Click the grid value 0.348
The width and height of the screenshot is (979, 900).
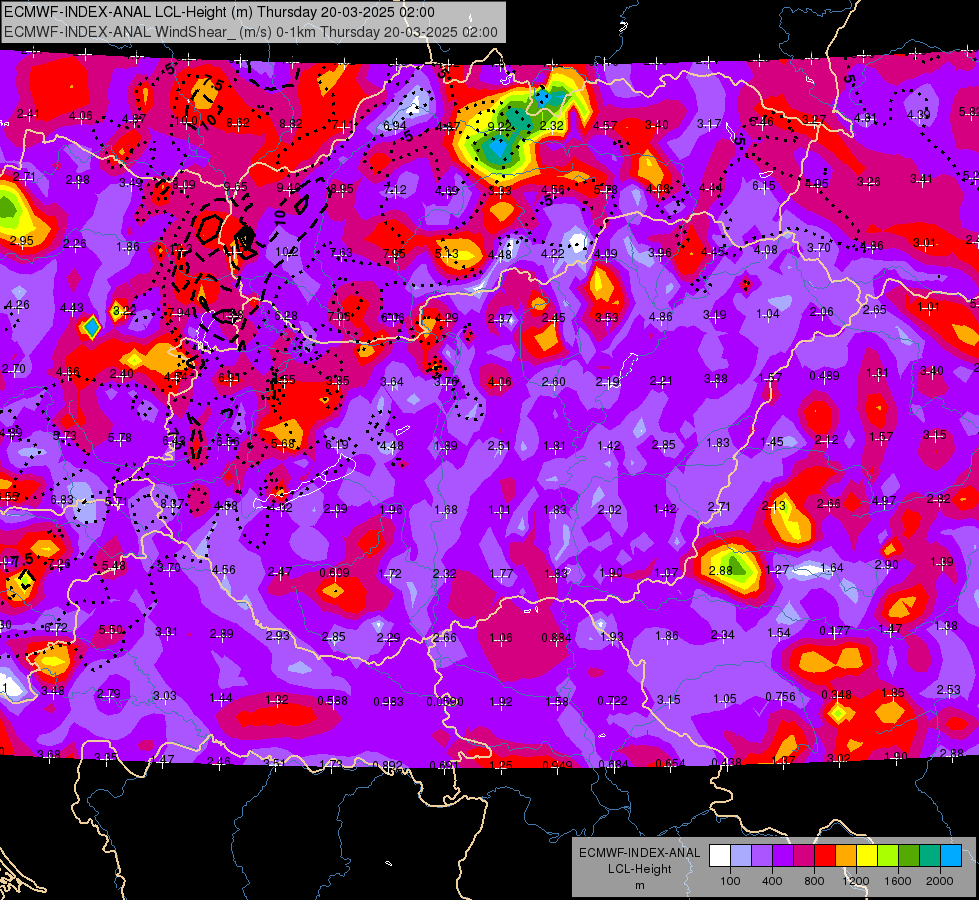837,695
